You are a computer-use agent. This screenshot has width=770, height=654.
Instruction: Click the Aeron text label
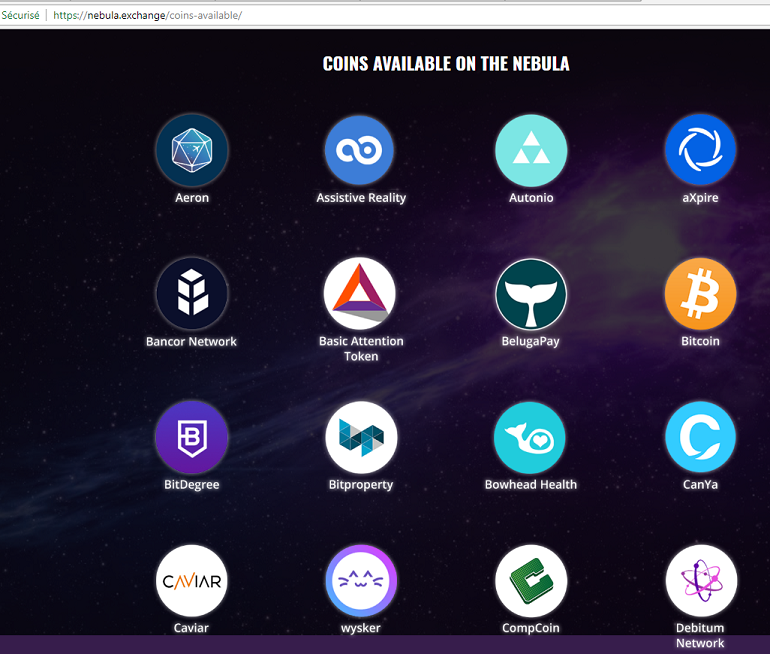(x=192, y=198)
